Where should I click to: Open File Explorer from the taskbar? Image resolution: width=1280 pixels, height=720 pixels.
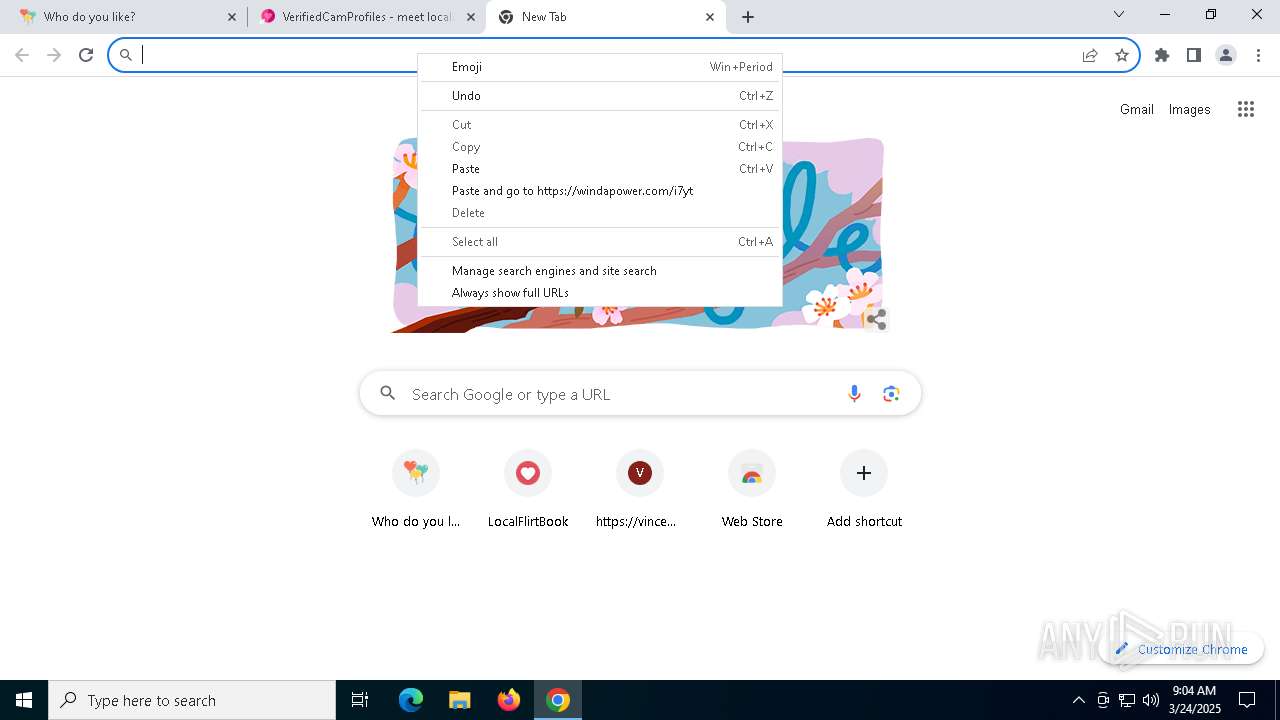tap(459, 700)
